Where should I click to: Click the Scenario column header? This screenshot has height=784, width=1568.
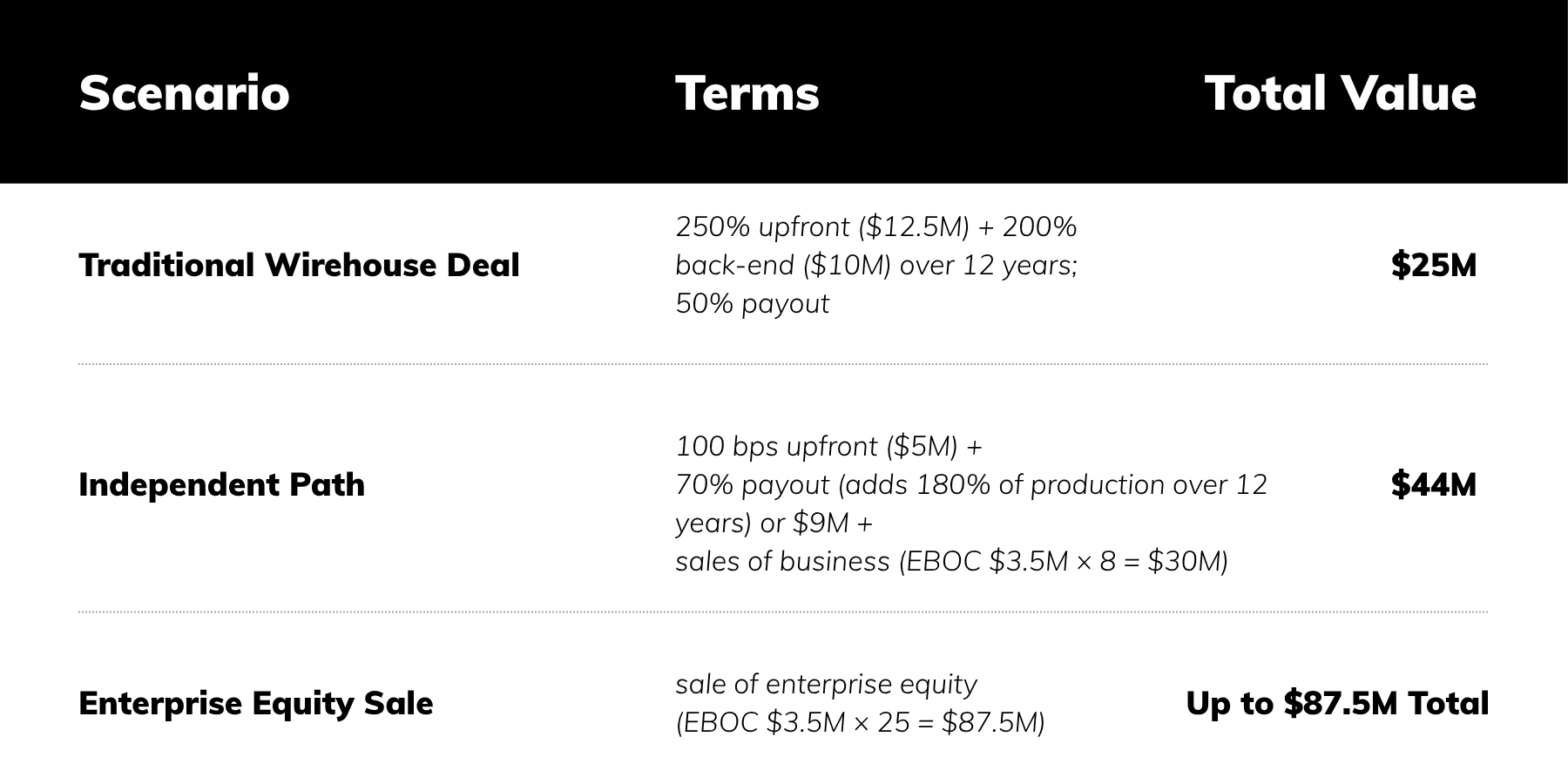coord(184,93)
